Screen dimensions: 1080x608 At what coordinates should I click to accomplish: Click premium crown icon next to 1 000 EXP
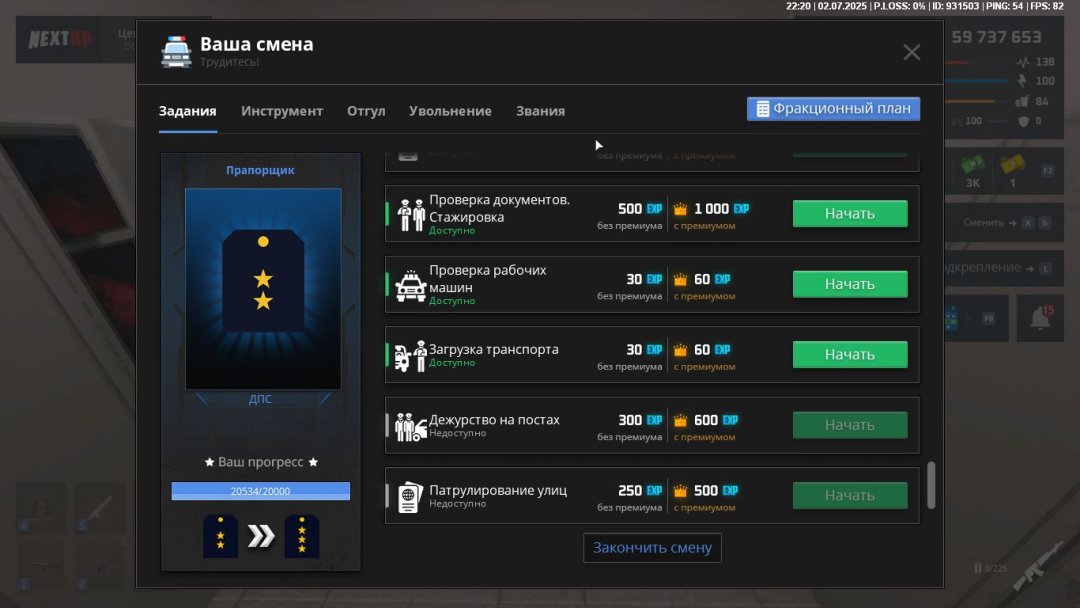tap(681, 209)
